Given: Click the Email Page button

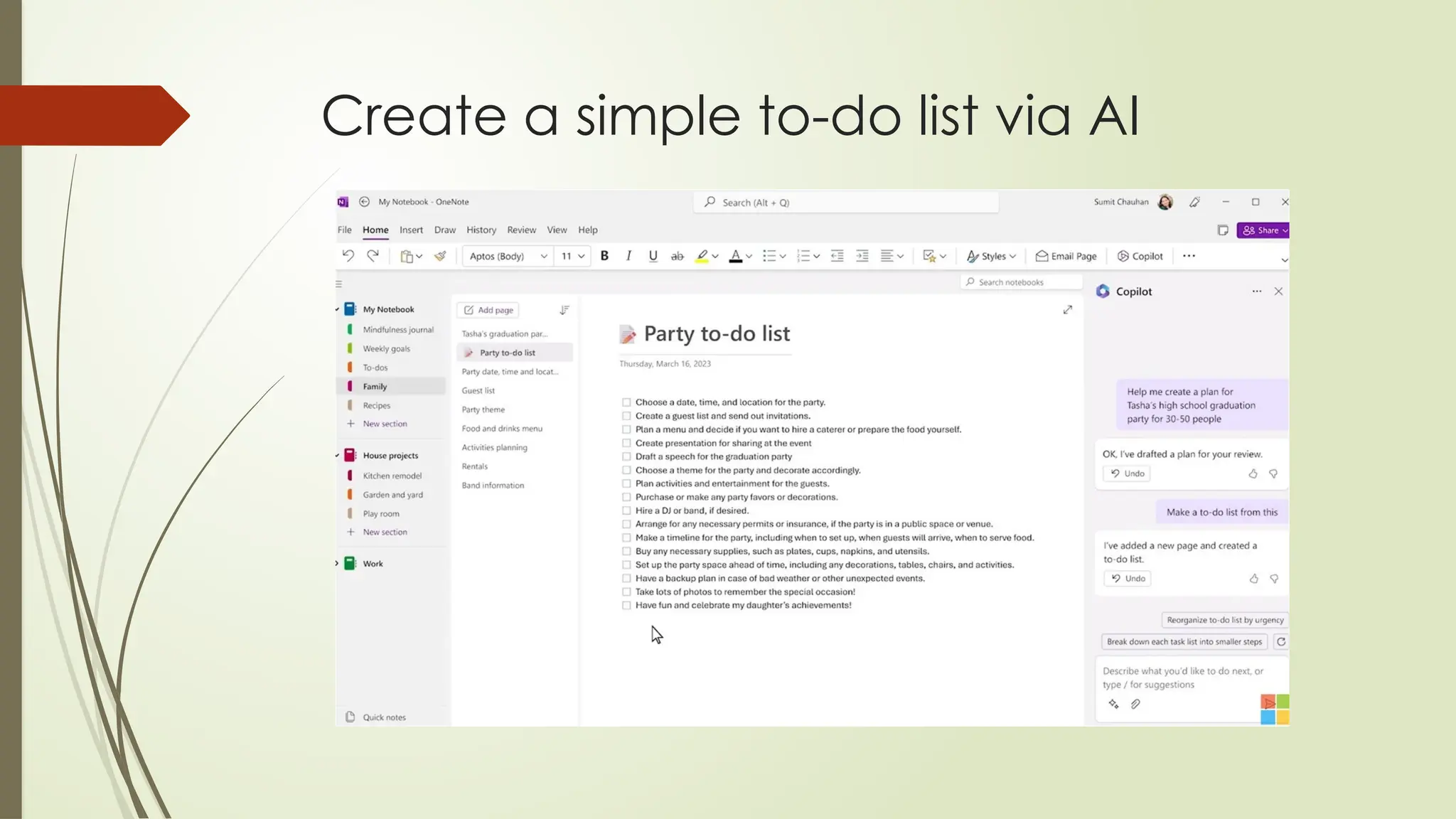Looking at the screenshot, I should (1066, 256).
